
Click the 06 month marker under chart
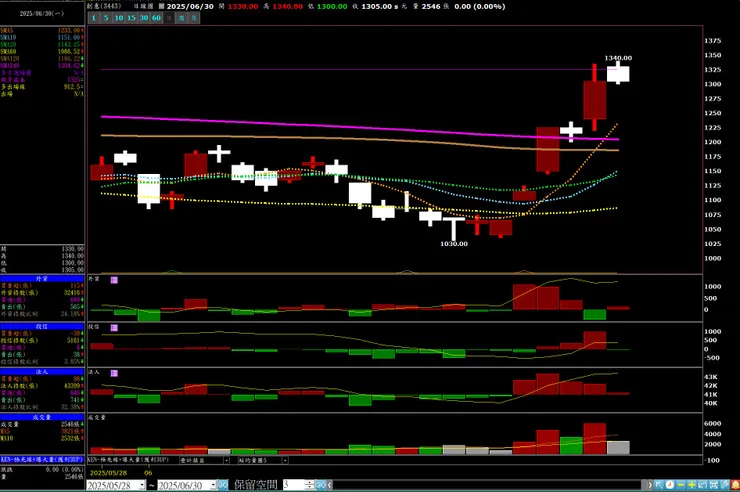tap(148, 473)
